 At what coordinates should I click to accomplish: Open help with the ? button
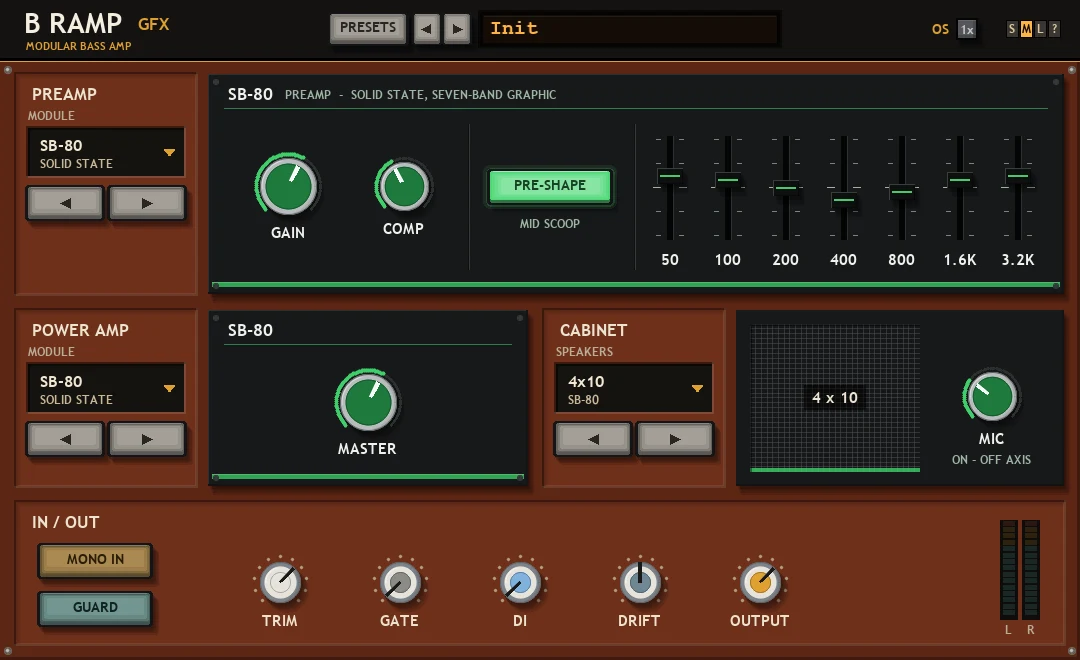tap(1054, 29)
